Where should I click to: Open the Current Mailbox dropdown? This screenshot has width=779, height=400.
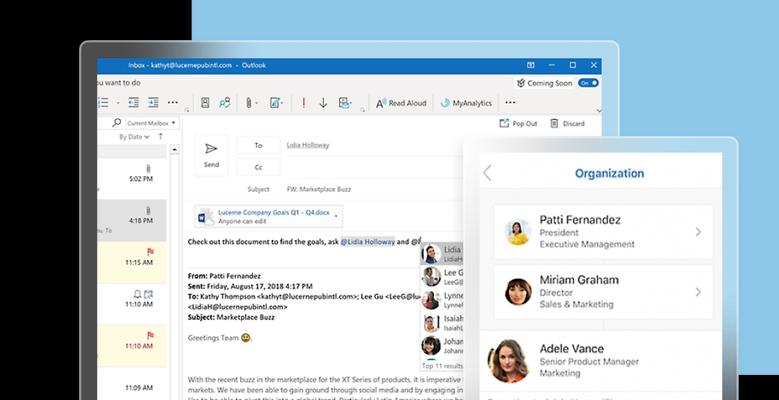coord(151,123)
